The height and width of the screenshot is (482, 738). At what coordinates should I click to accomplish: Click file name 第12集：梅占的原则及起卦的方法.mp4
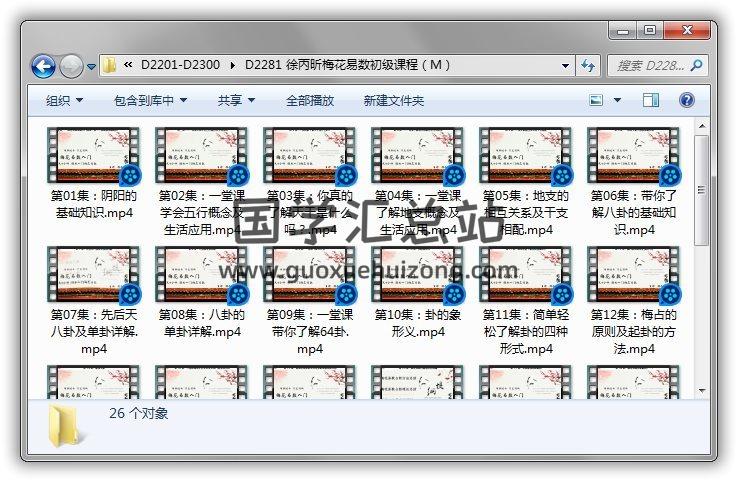tap(634, 332)
